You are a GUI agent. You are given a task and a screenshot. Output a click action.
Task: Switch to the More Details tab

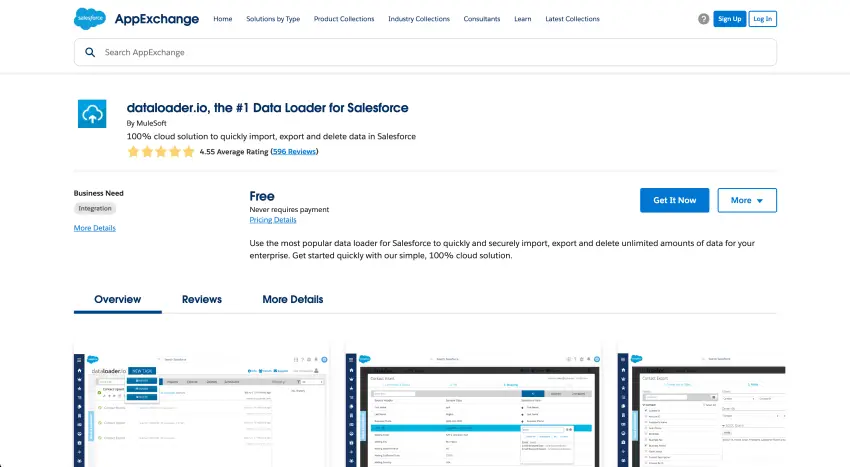293,299
